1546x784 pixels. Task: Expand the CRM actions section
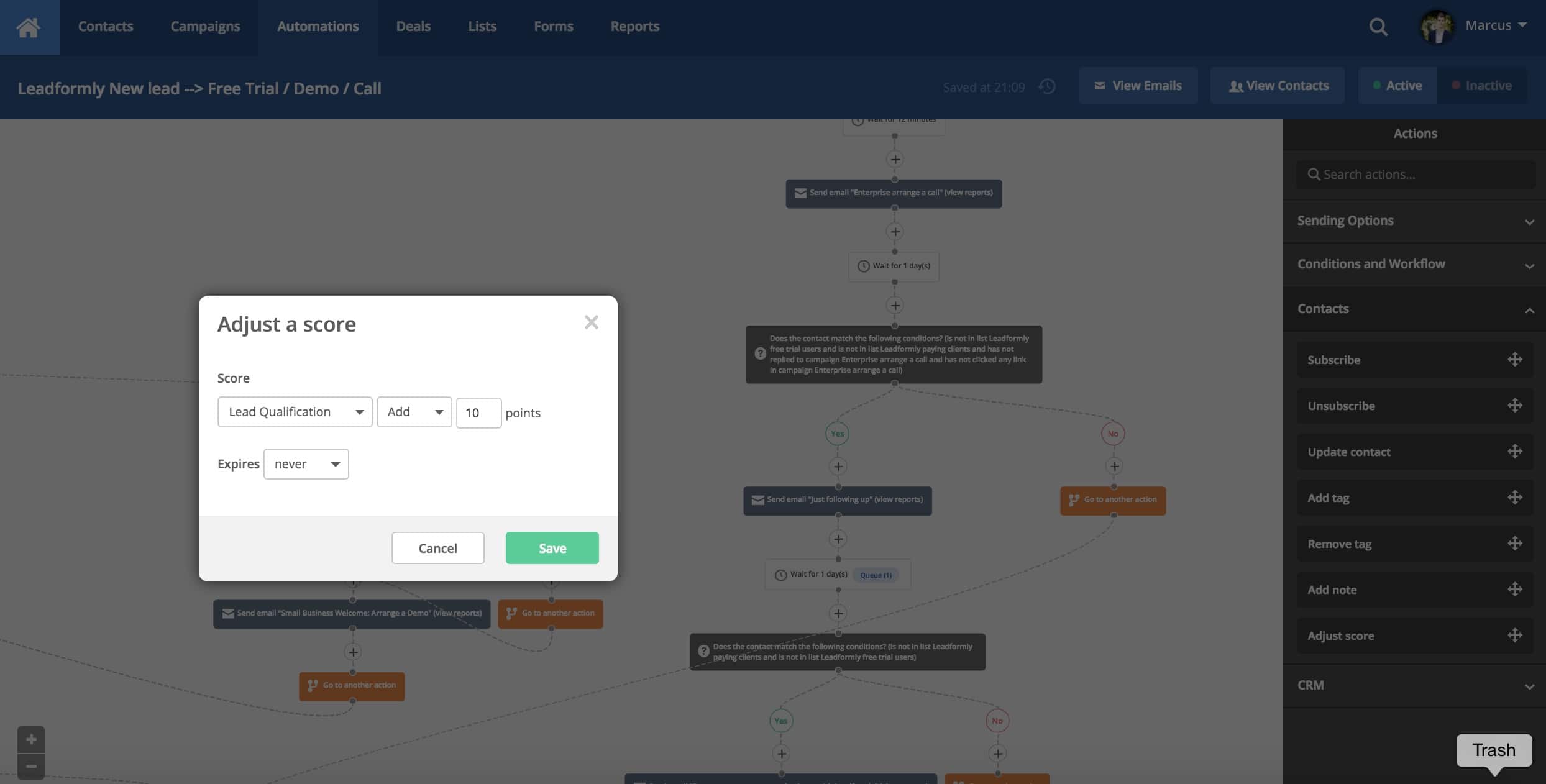tap(1414, 685)
